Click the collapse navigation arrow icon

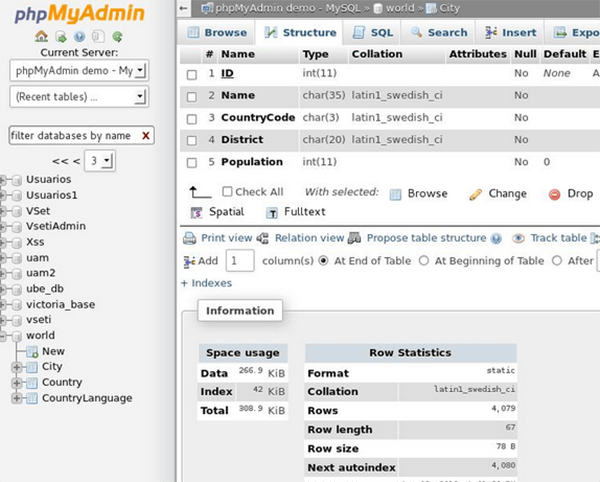184,8
